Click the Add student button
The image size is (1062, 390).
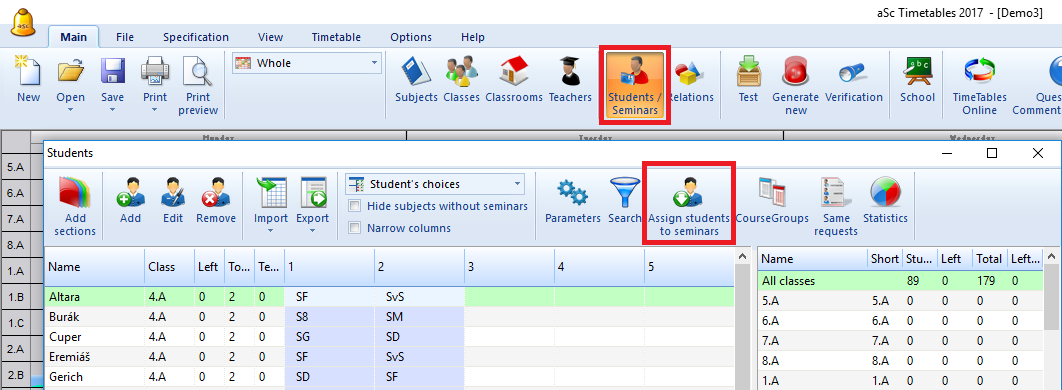(130, 201)
